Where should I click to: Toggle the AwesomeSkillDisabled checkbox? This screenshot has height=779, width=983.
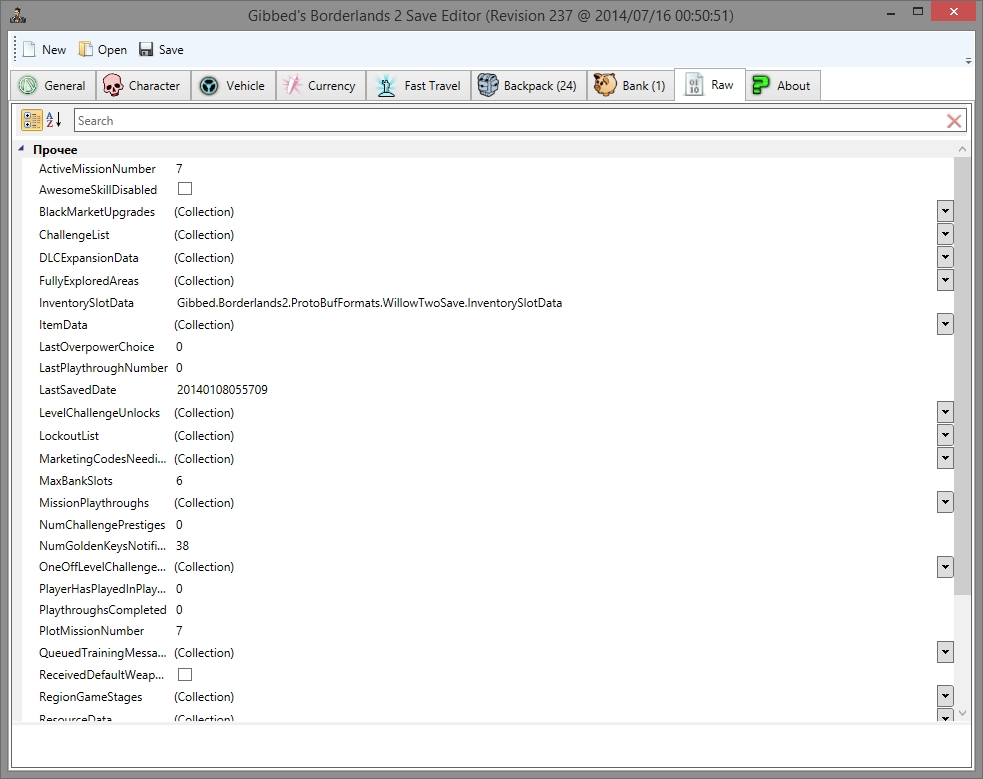(x=185, y=189)
